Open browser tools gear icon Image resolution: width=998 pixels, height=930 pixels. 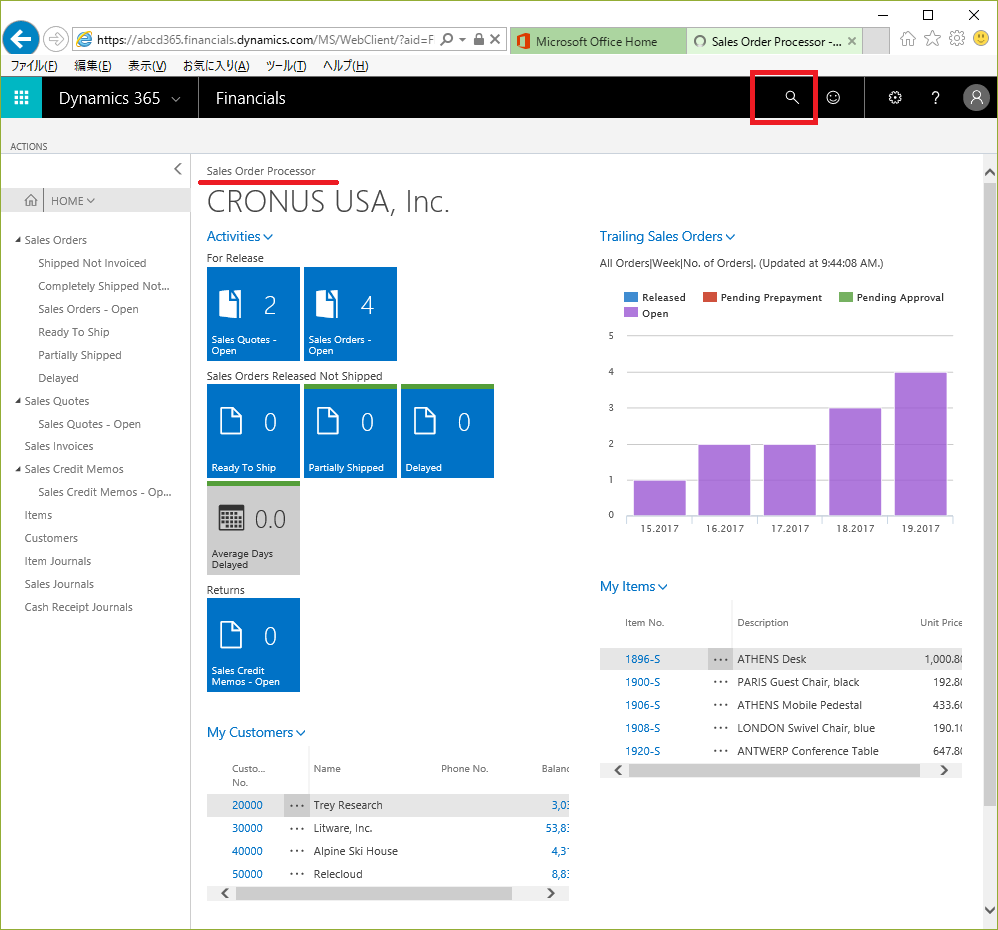[x=957, y=39]
